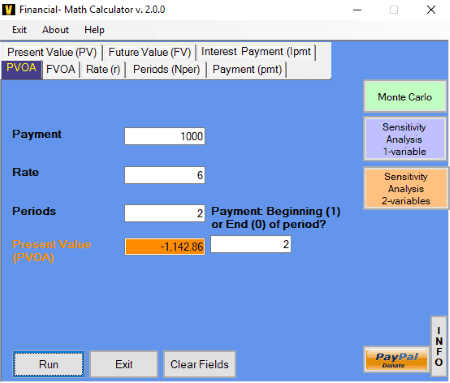The image size is (450, 383).
Task: Click the Present Value (PVOA) label
Action: (52, 251)
